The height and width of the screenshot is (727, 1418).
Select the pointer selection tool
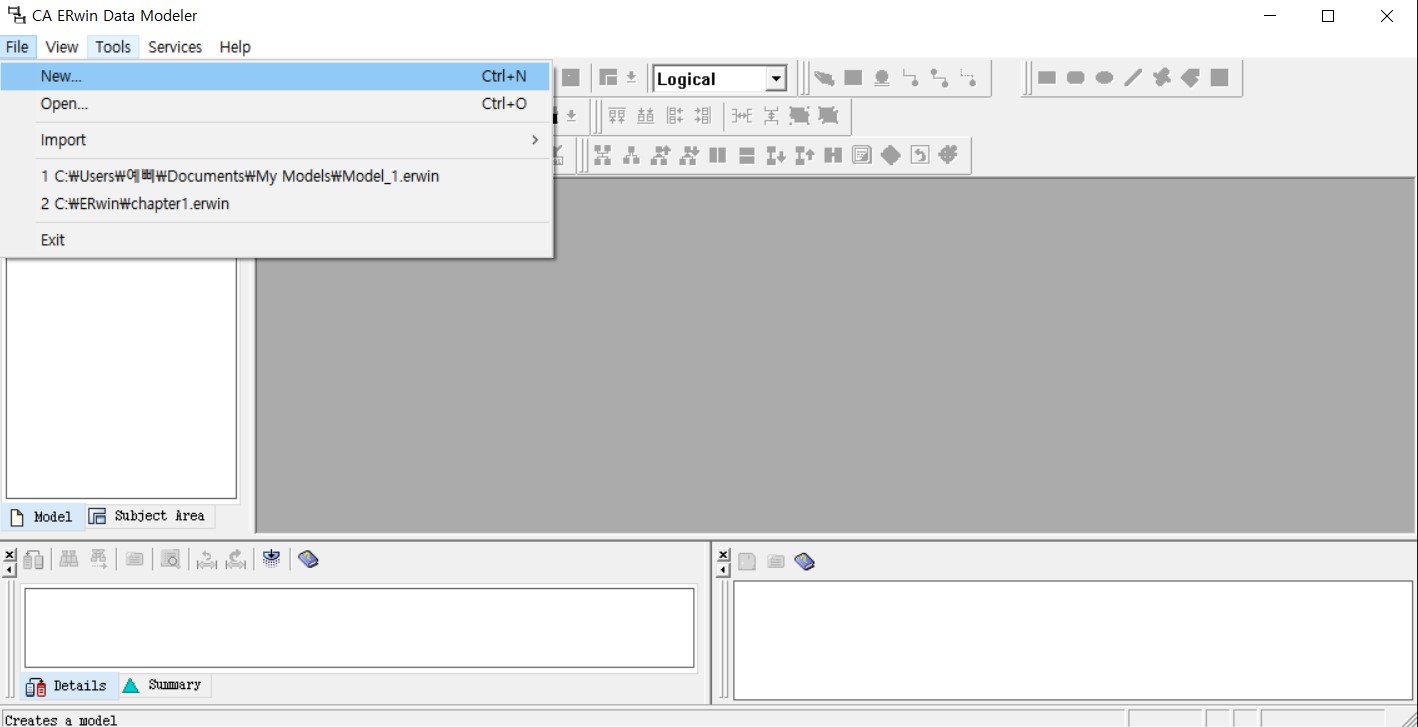[x=824, y=78]
